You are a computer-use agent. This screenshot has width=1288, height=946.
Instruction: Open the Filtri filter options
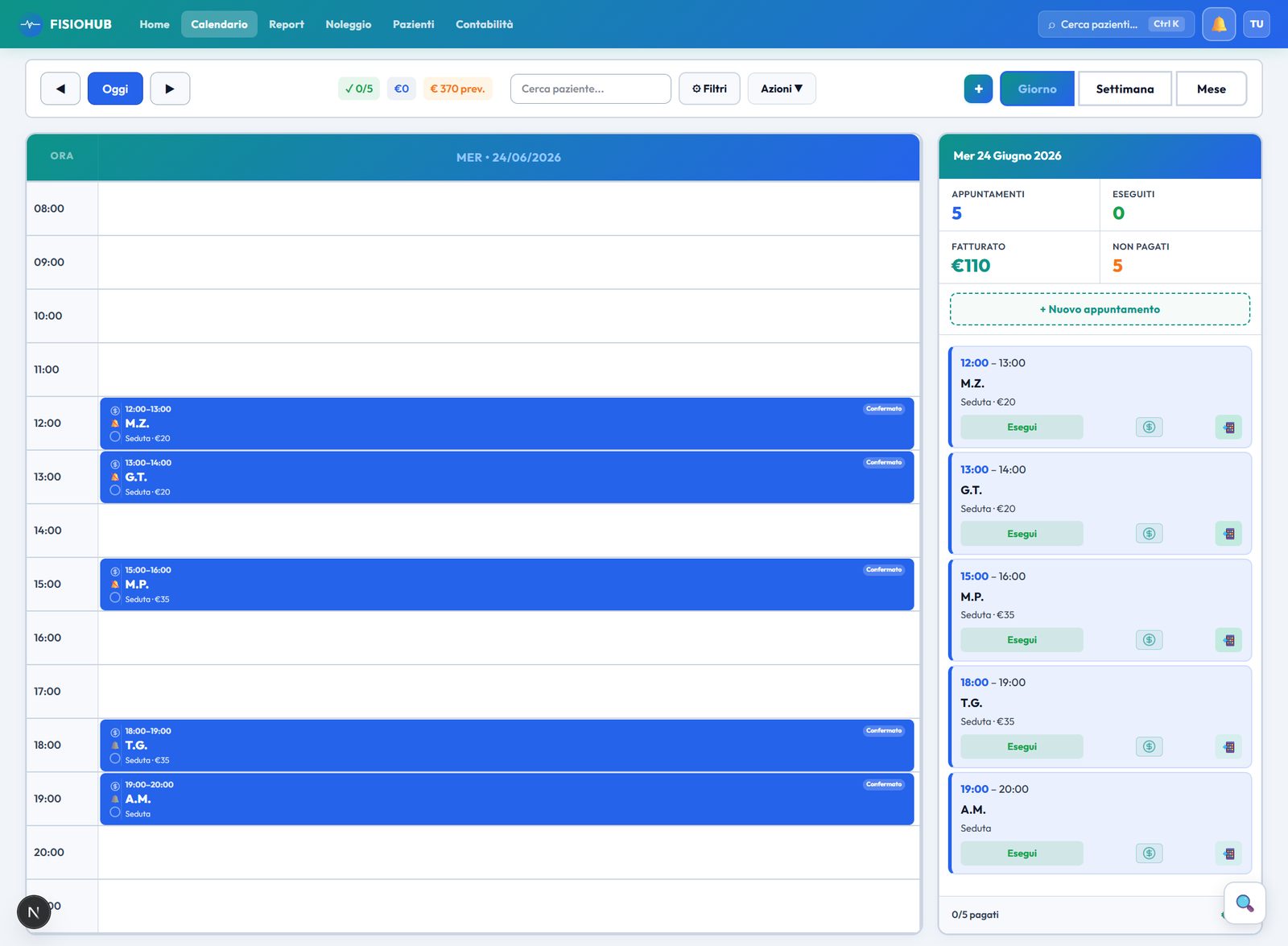pyautogui.click(x=709, y=89)
